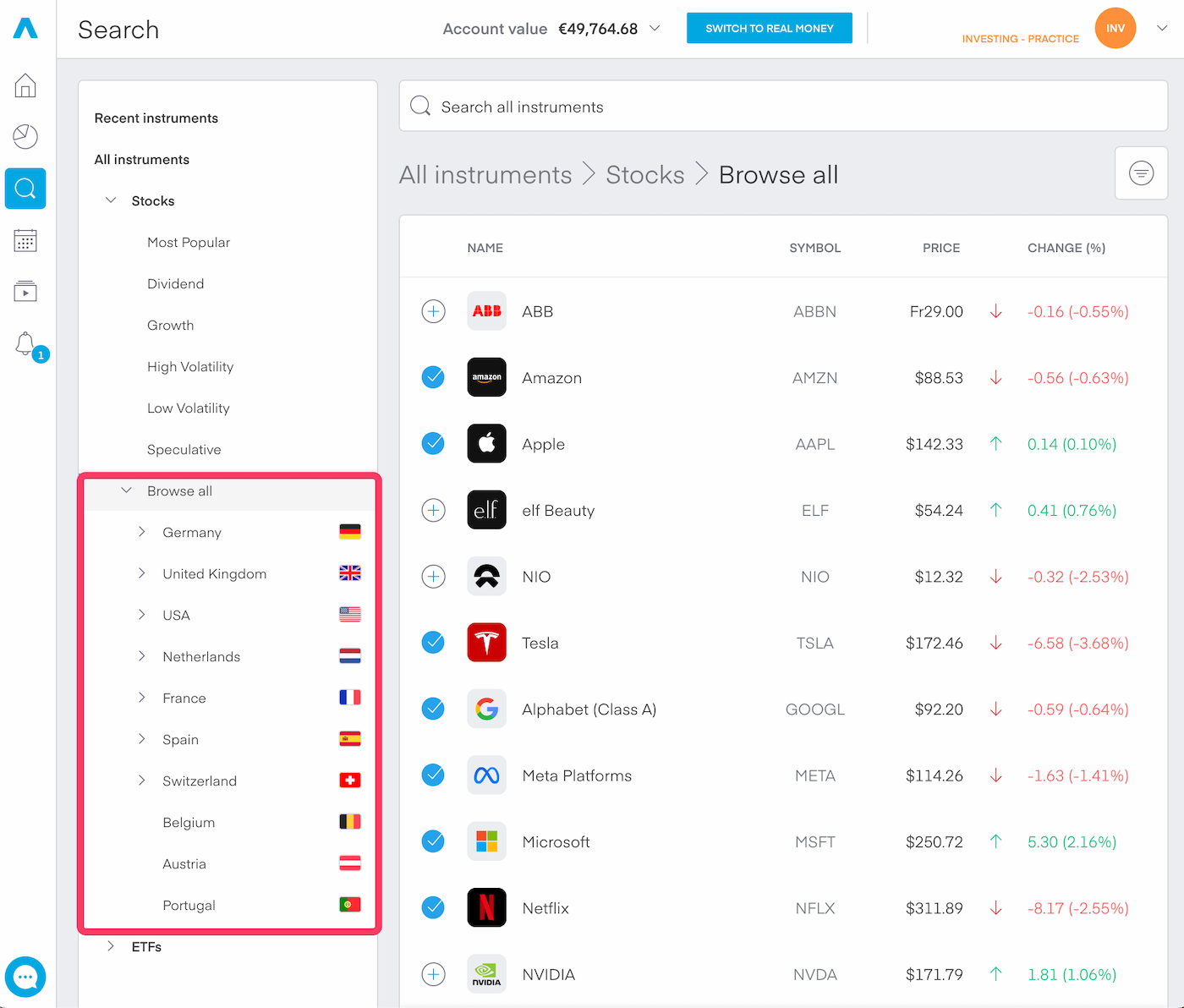Click the Search all instruments field
This screenshot has height=1008, width=1184.
[x=783, y=107]
